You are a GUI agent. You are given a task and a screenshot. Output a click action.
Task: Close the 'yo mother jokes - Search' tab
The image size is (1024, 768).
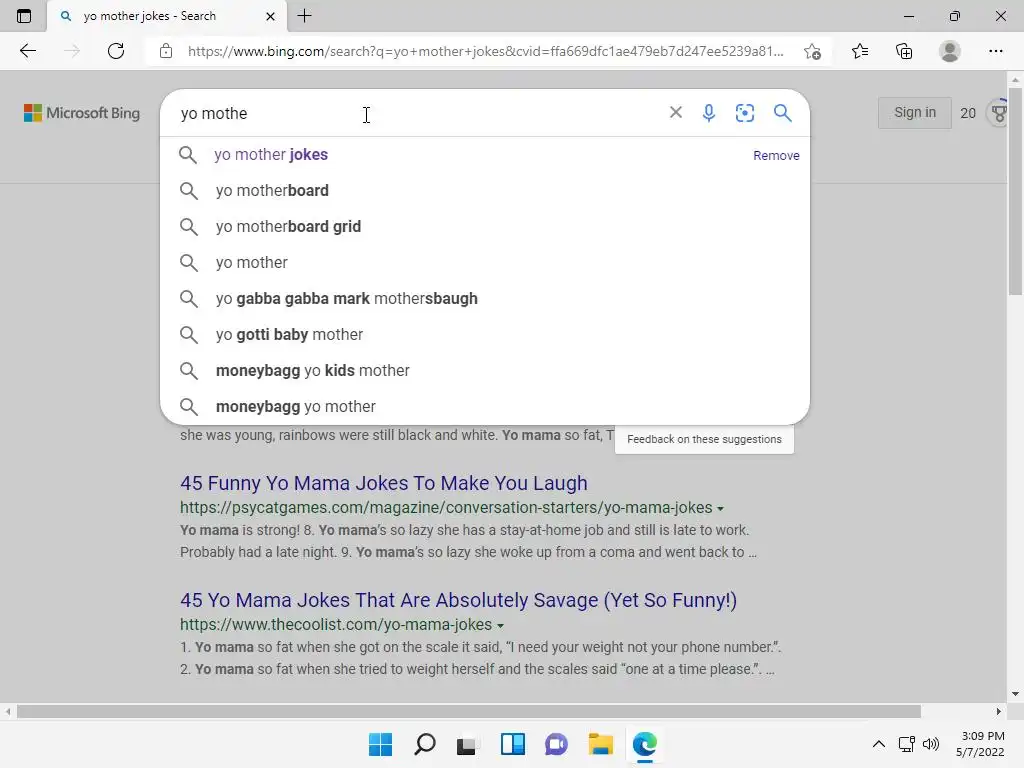270,16
